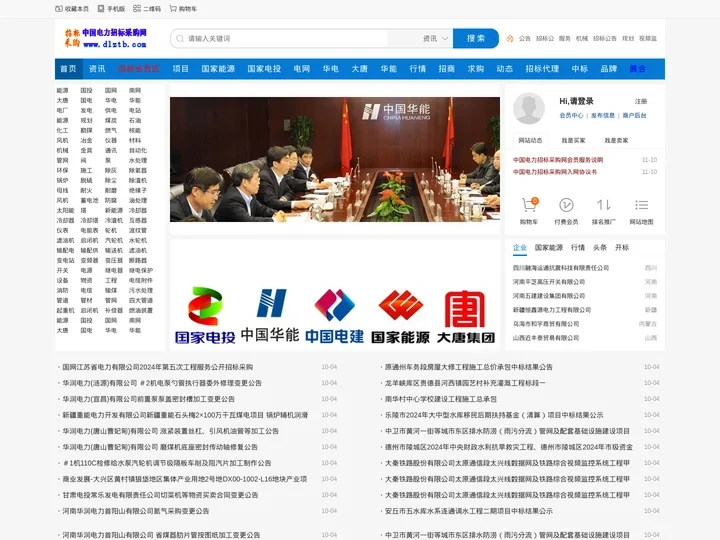Select the 头条 tab
The image size is (720, 540).
(x=600, y=248)
